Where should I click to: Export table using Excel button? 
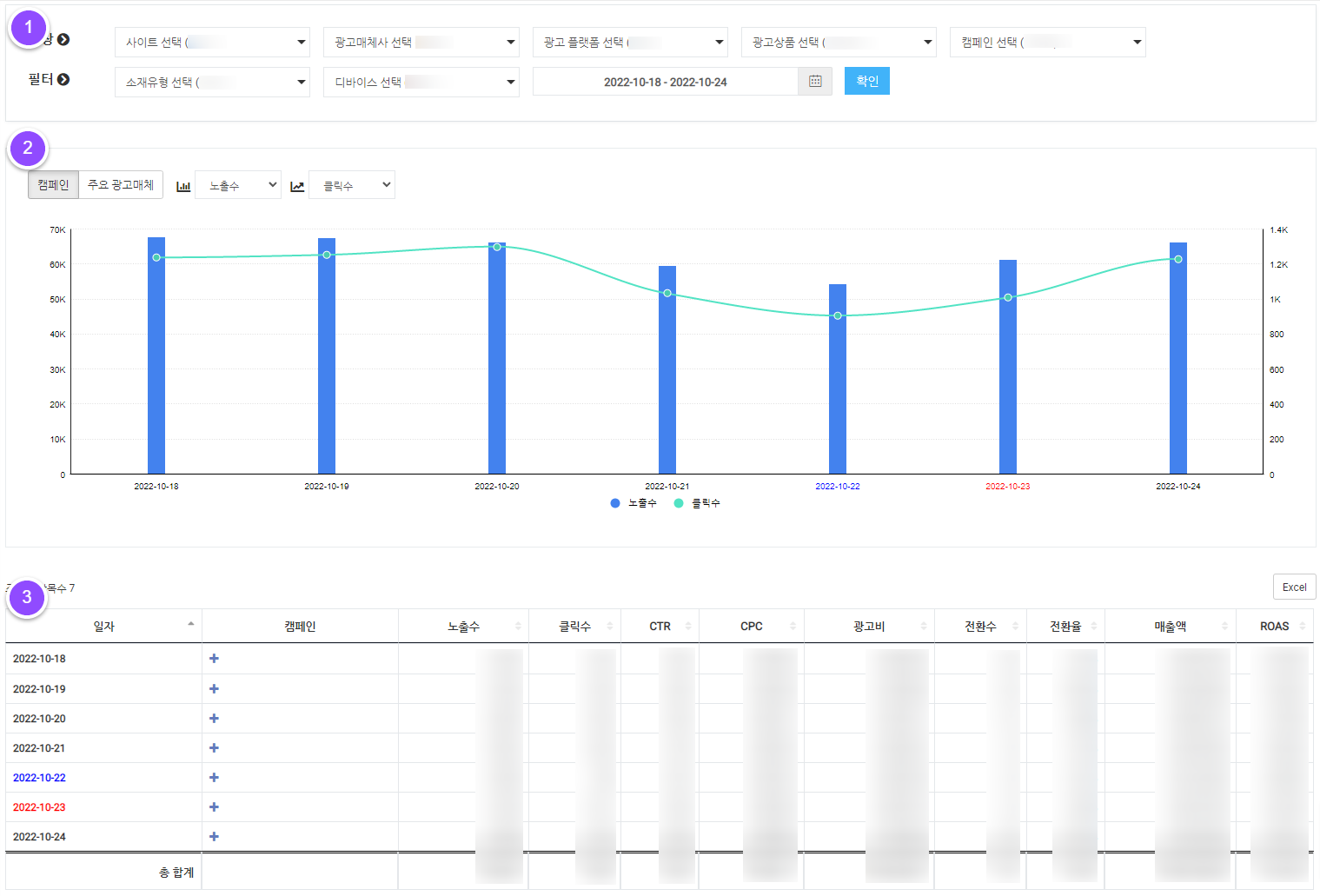[x=1293, y=587]
